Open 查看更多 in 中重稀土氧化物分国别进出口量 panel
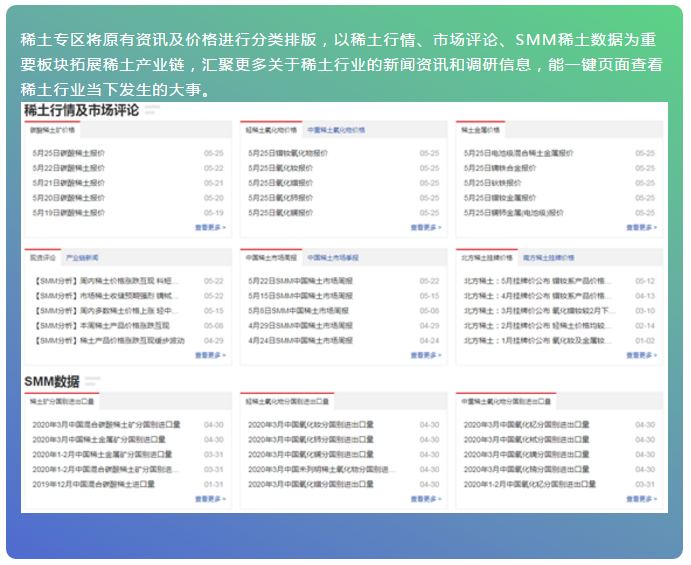Viewport: 691px width, 565px height. 641,499
